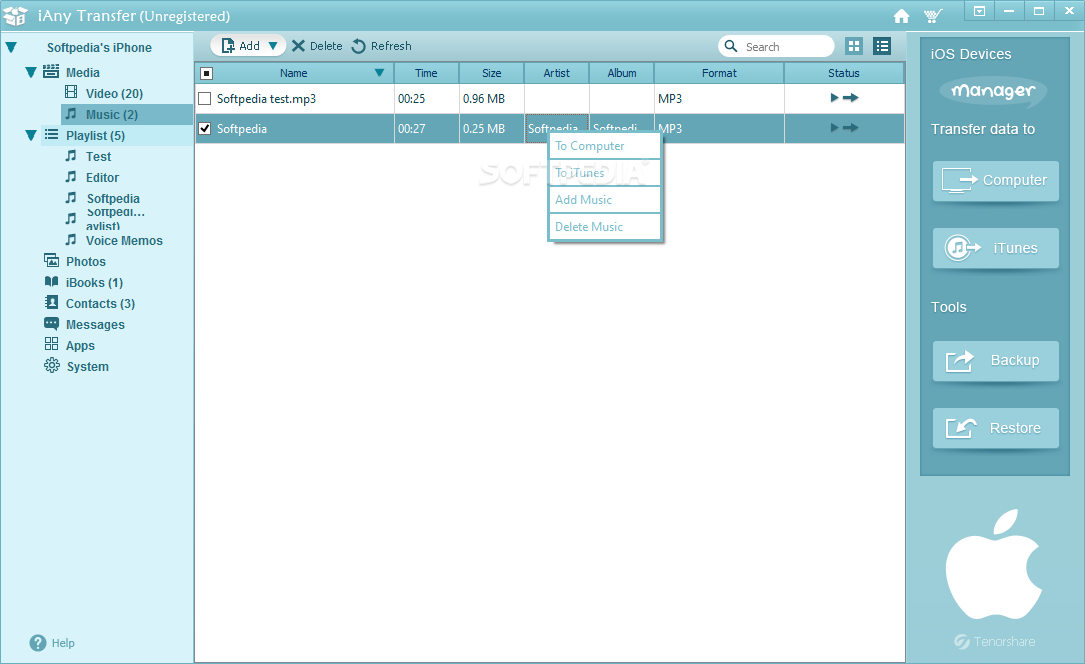The image size is (1085, 664).
Task: Select the Softpedia test.mp3 file name
Action: [266, 99]
